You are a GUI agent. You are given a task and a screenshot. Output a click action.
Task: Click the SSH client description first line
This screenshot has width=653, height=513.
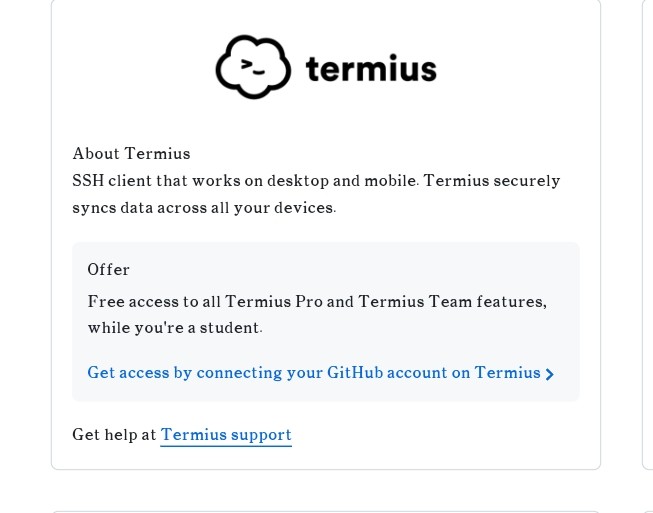tap(316, 181)
